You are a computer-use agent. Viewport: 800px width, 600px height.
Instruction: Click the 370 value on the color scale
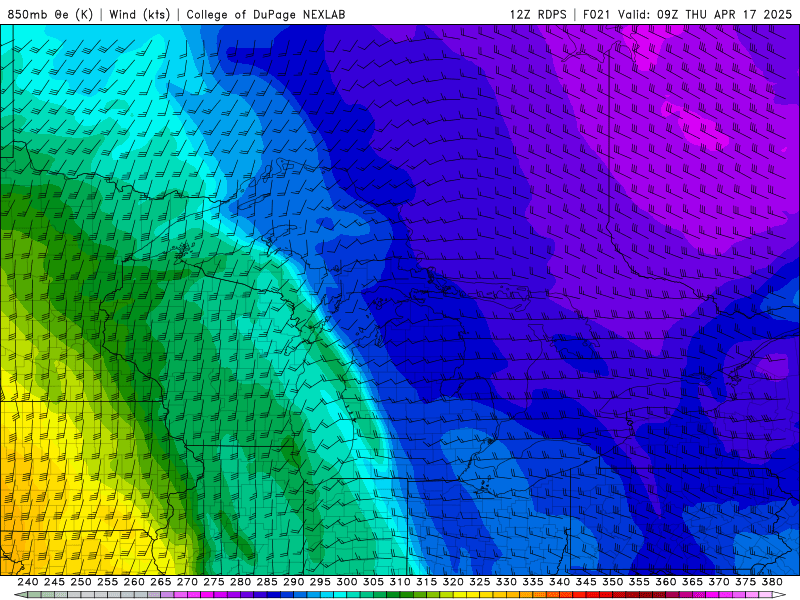(x=719, y=582)
